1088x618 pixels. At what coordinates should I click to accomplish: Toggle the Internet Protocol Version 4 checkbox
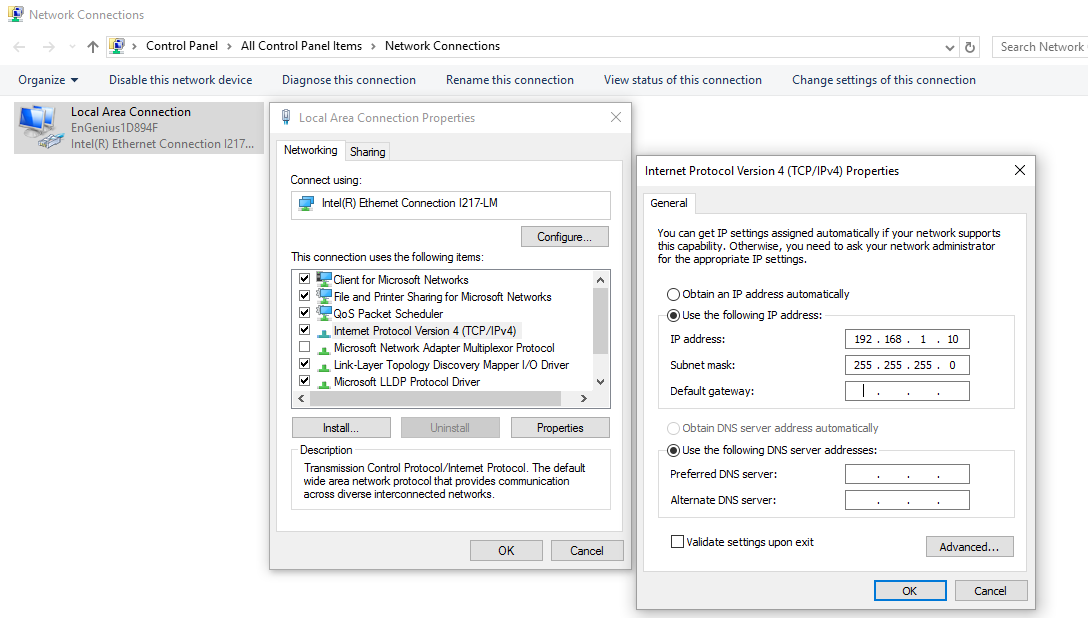pyautogui.click(x=304, y=329)
